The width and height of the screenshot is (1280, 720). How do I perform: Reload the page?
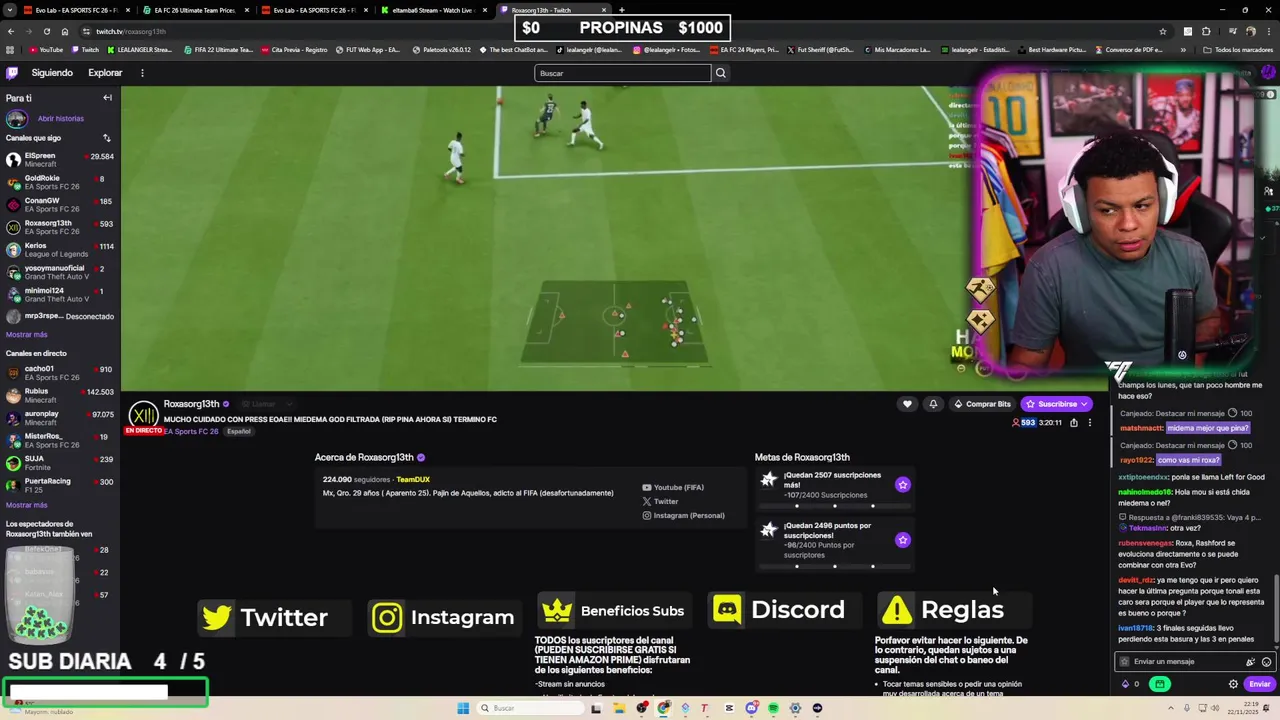[46, 31]
